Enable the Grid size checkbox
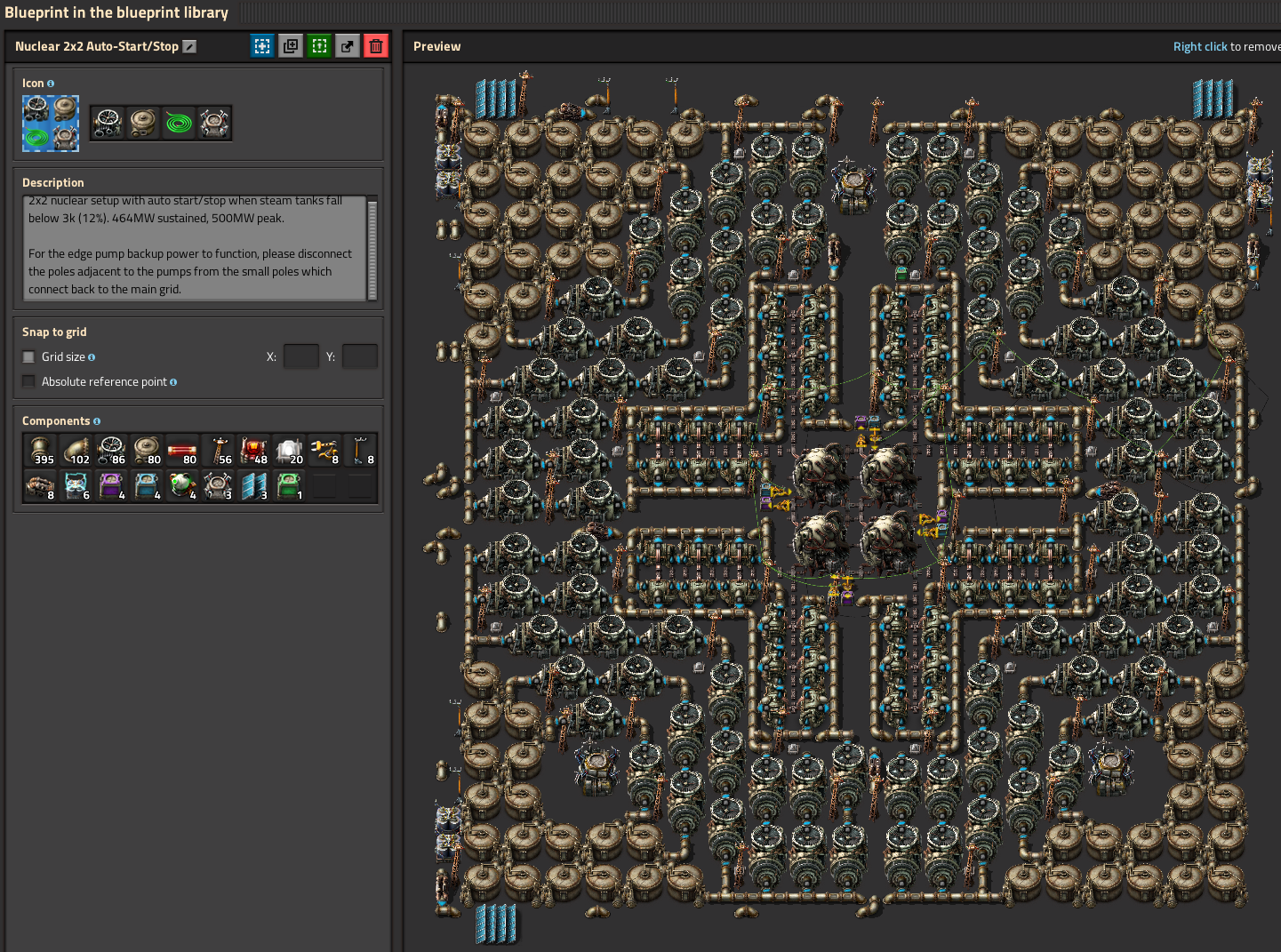The height and width of the screenshot is (952, 1281). pyautogui.click(x=28, y=357)
